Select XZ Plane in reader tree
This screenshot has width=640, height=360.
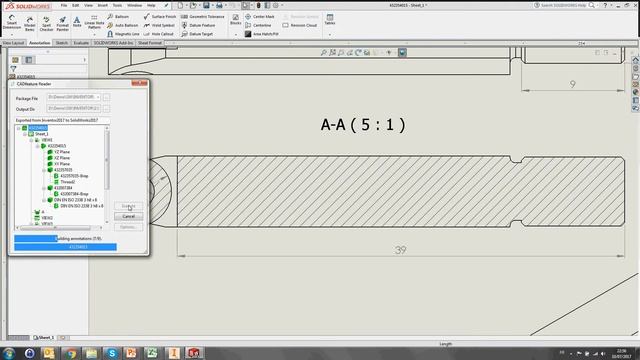(x=62, y=158)
